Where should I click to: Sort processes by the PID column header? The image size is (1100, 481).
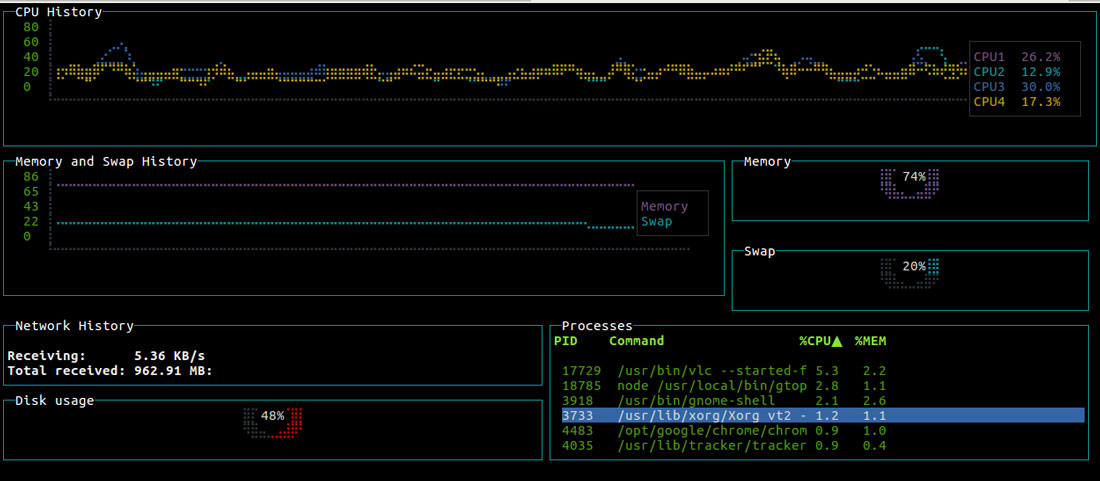click(565, 341)
